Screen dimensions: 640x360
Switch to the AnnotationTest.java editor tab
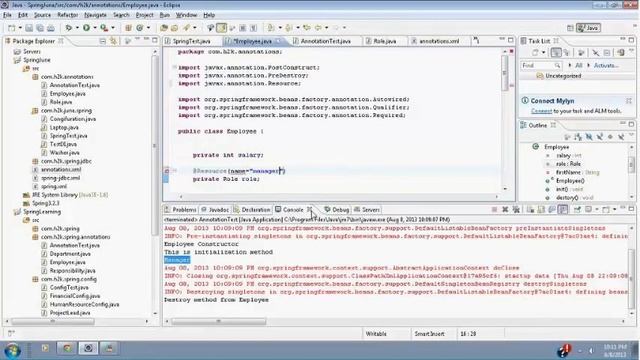322,41
